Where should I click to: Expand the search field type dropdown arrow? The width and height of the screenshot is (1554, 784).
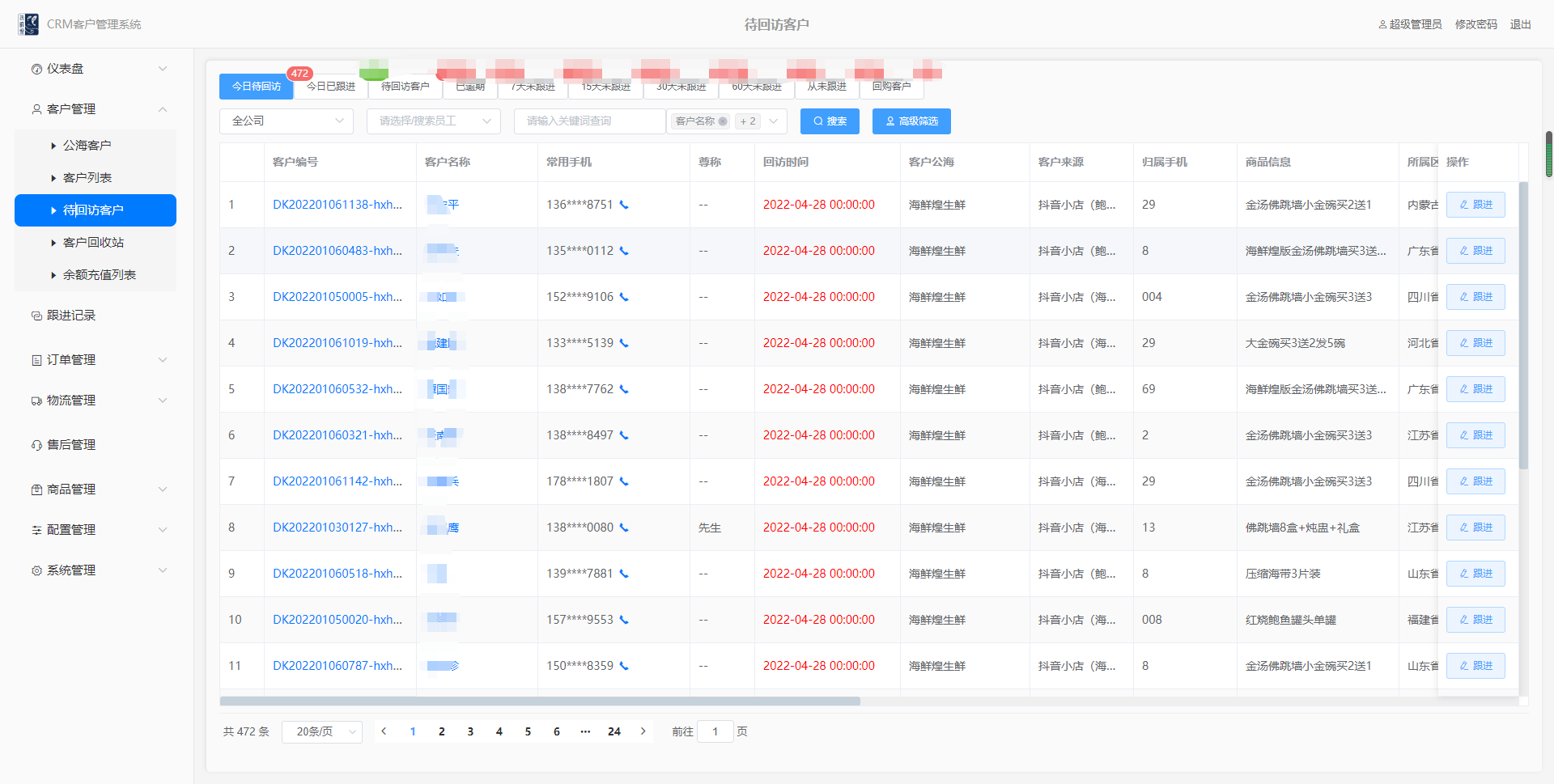[774, 121]
